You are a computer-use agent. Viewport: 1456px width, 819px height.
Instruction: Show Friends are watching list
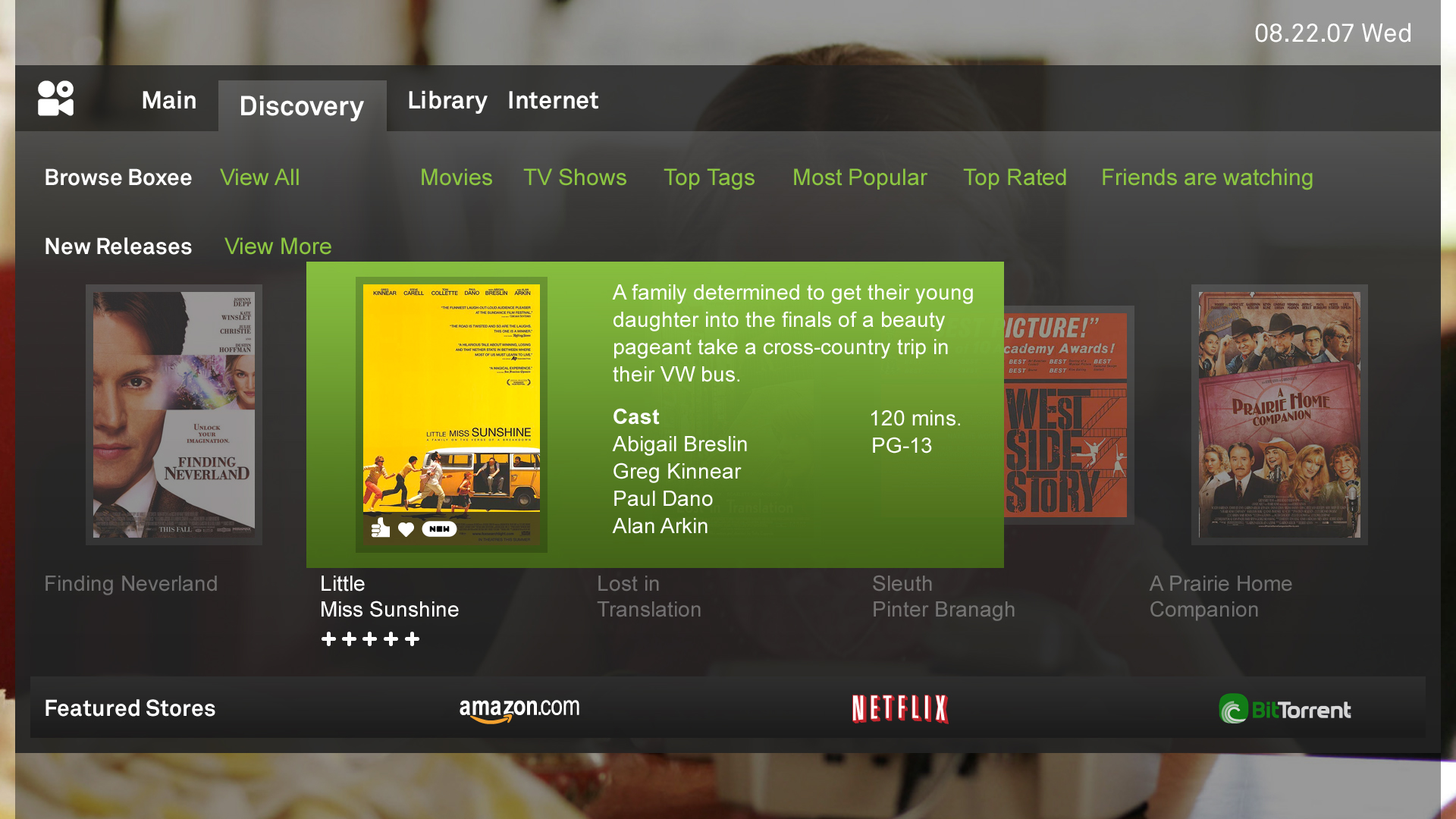click(x=1207, y=177)
